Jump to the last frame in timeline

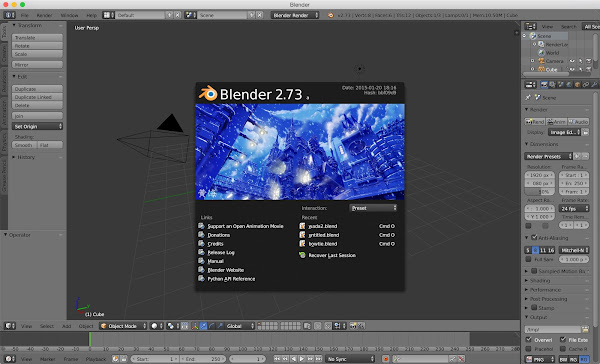(x=319, y=359)
